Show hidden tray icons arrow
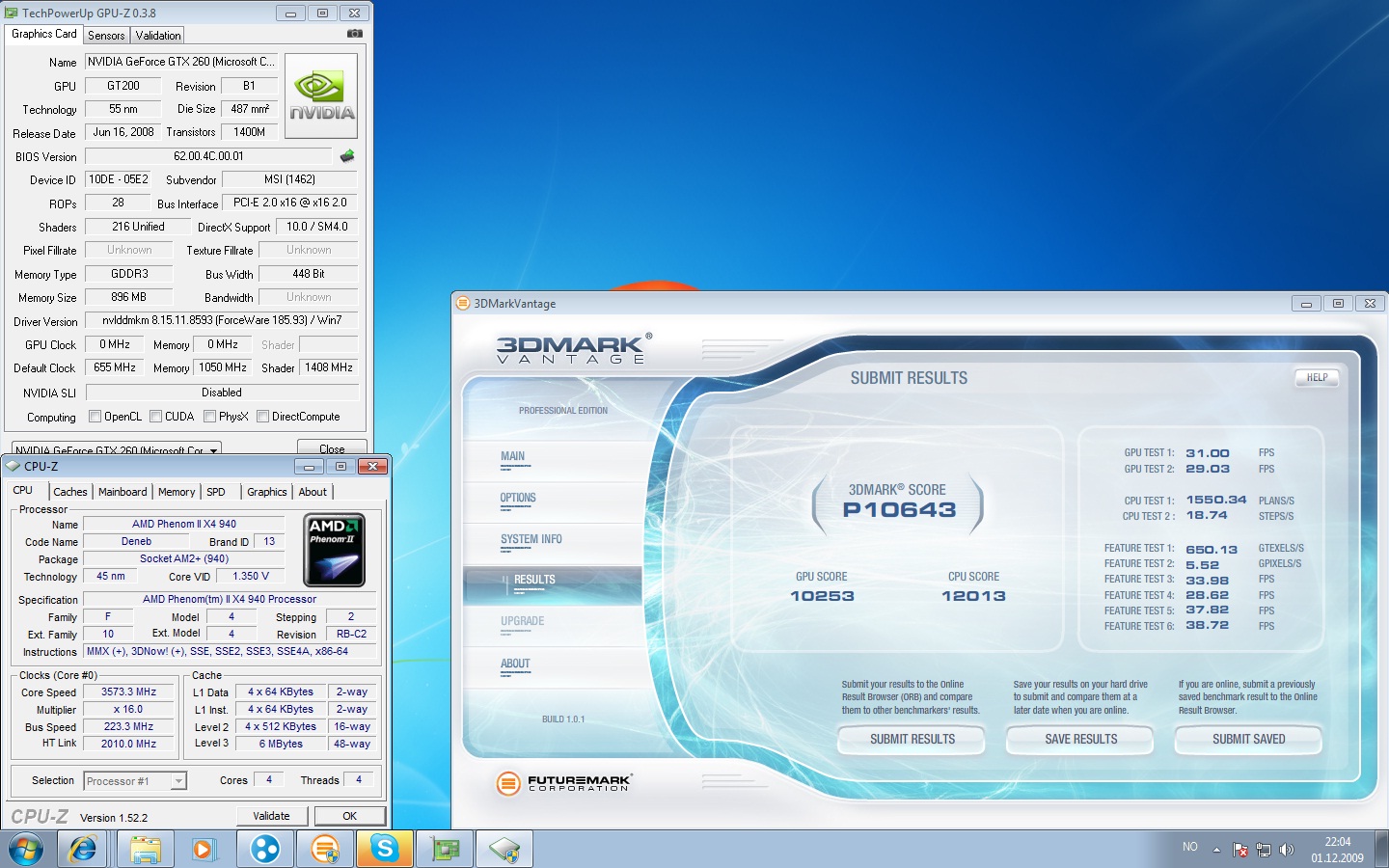The height and width of the screenshot is (868, 1389). (x=1216, y=850)
